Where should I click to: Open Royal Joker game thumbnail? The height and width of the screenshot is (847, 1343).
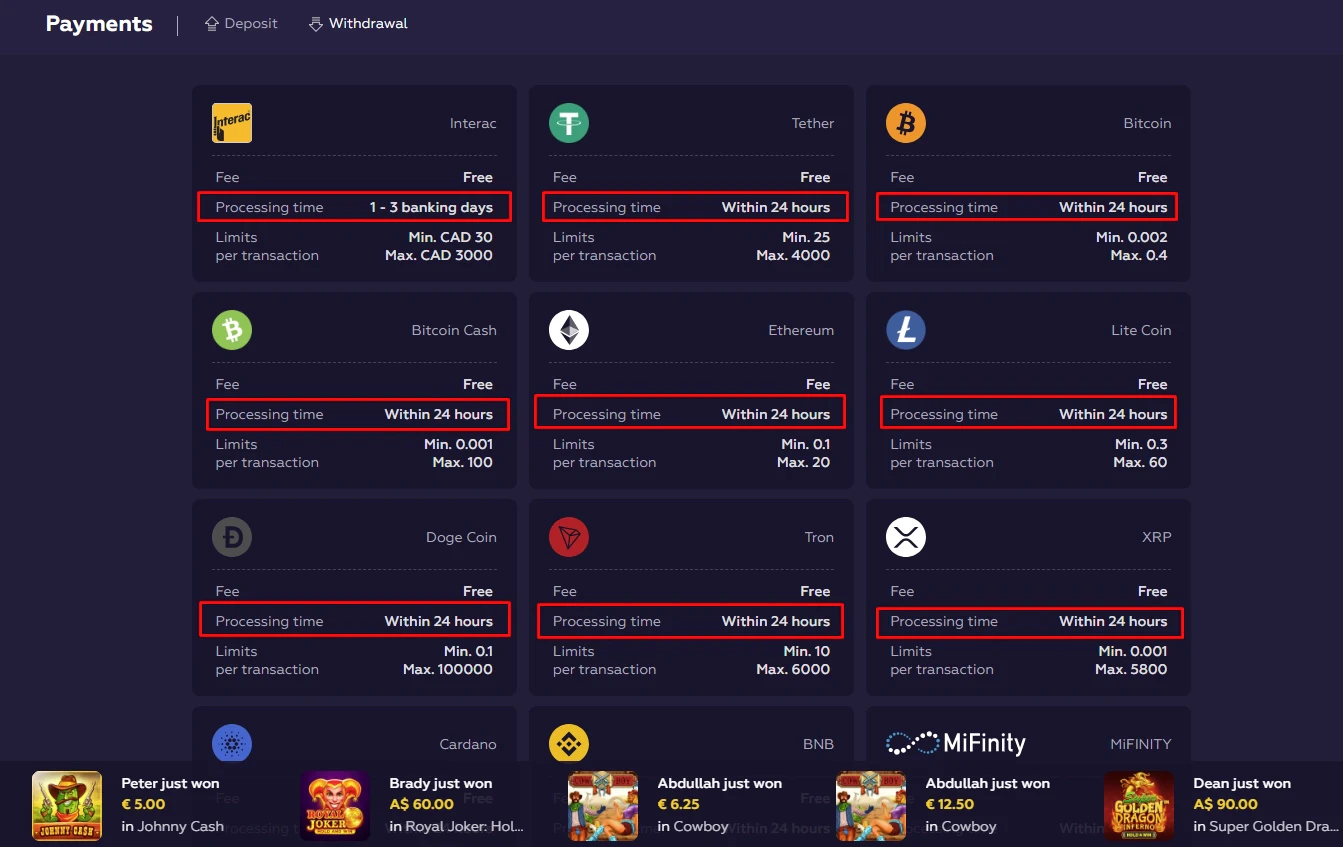point(335,805)
